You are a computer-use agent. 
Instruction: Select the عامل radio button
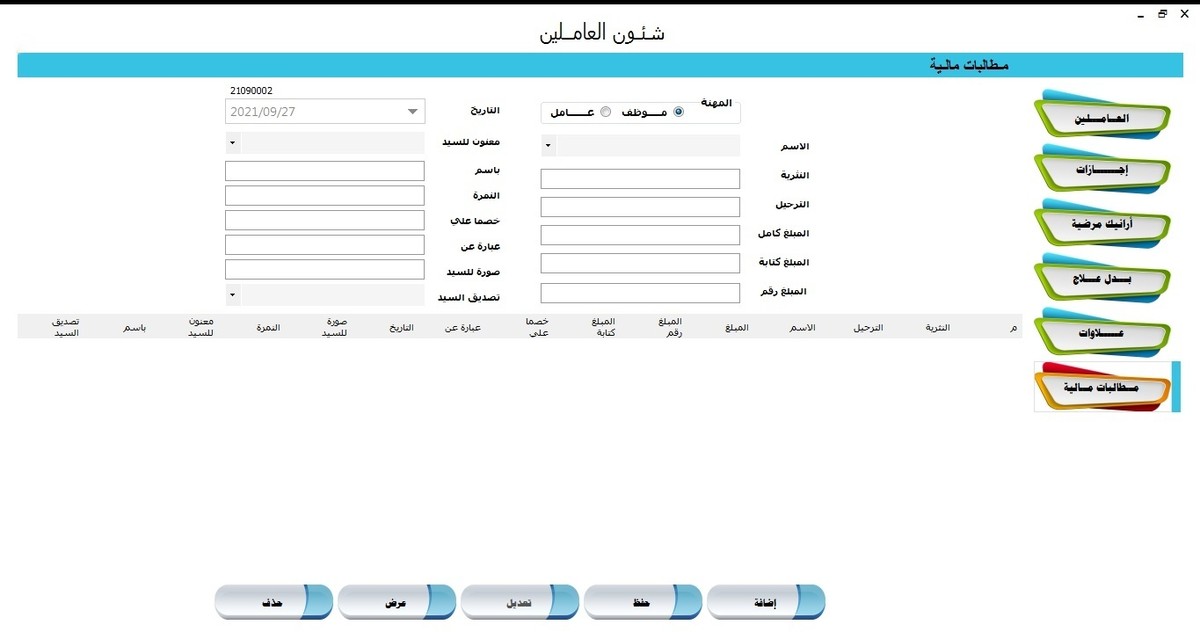[x=606, y=112]
